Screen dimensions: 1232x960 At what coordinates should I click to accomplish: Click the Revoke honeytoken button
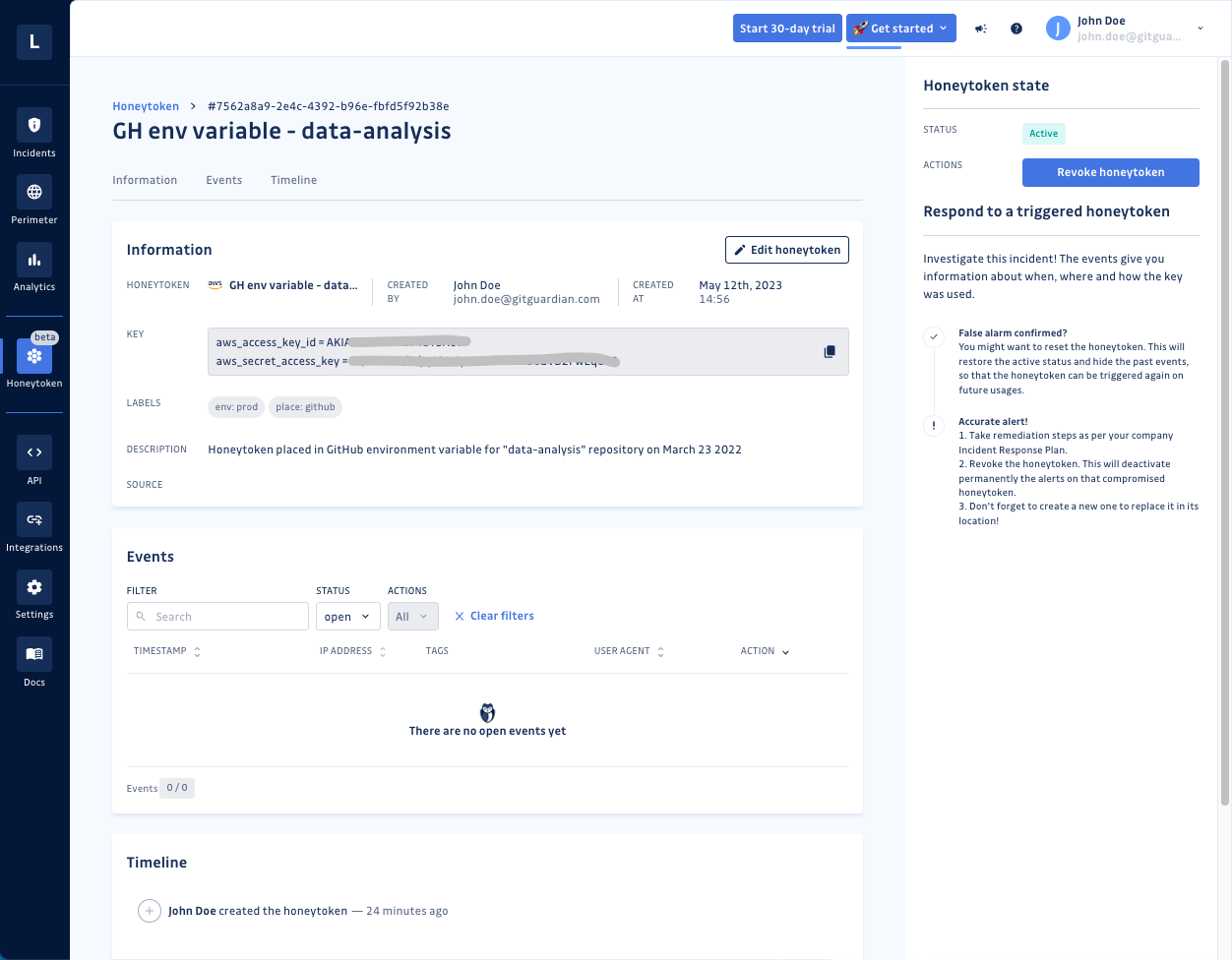1110,172
